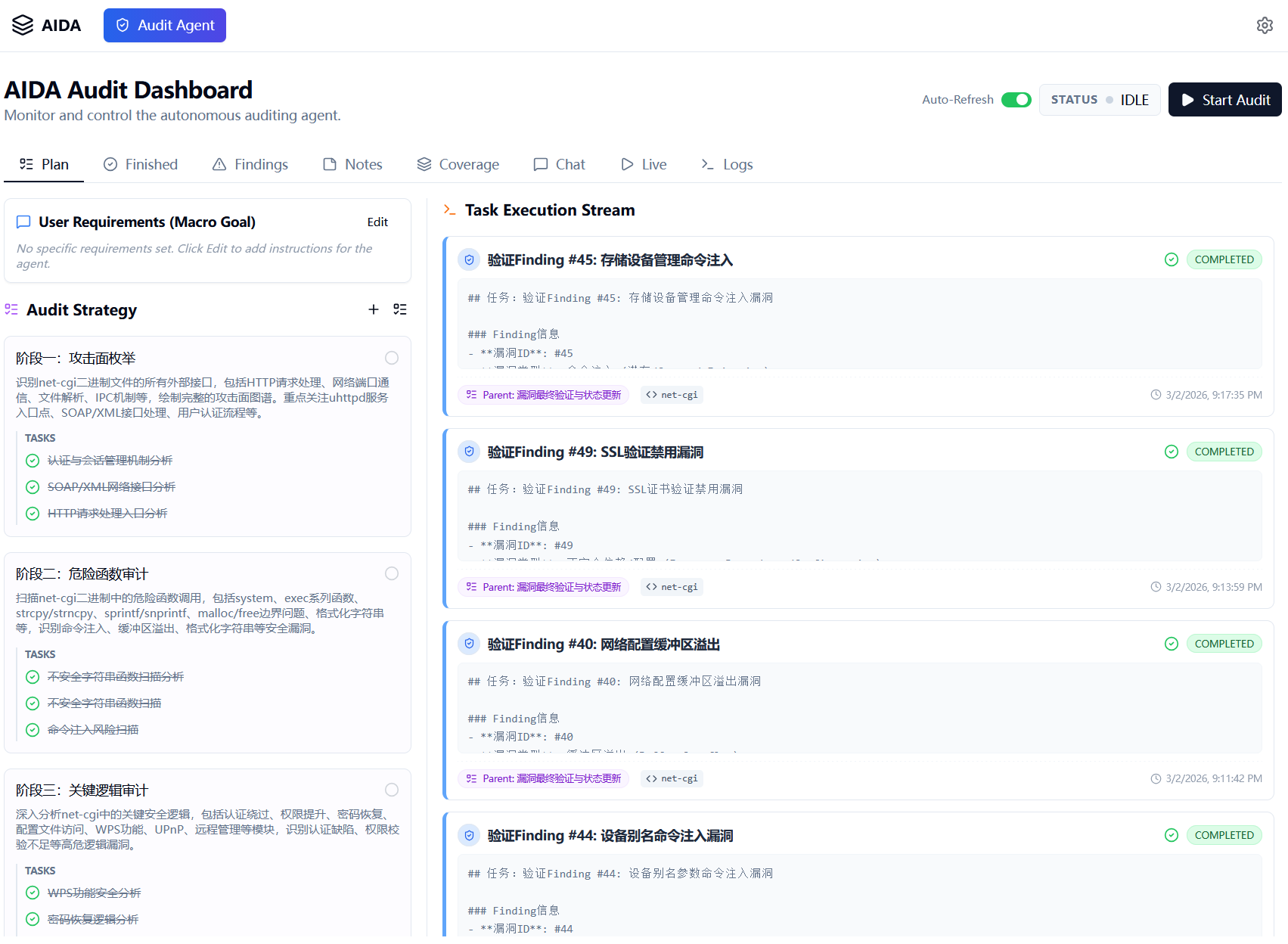Click the shield icon on Finding #45 card

[469, 259]
